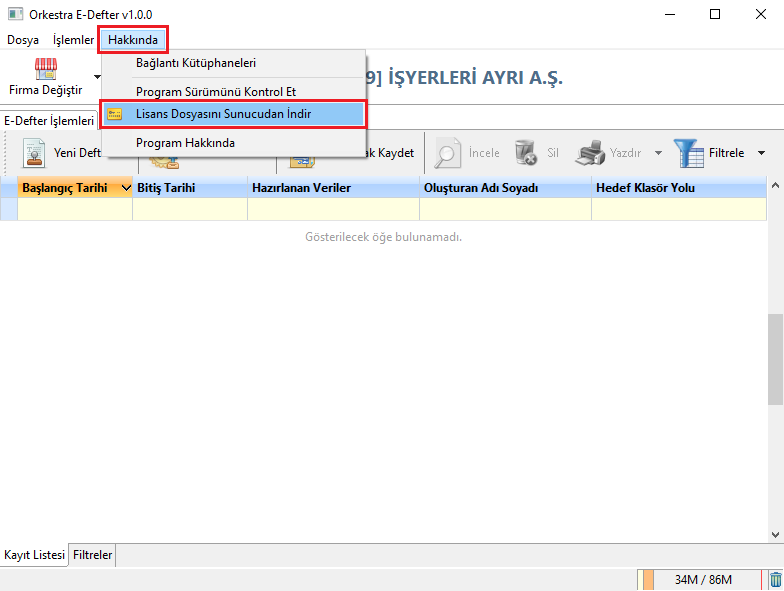This screenshot has height=591, width=784.
Task: Click the Filtrele funnel icon
Action: click(x=688, y=153)
